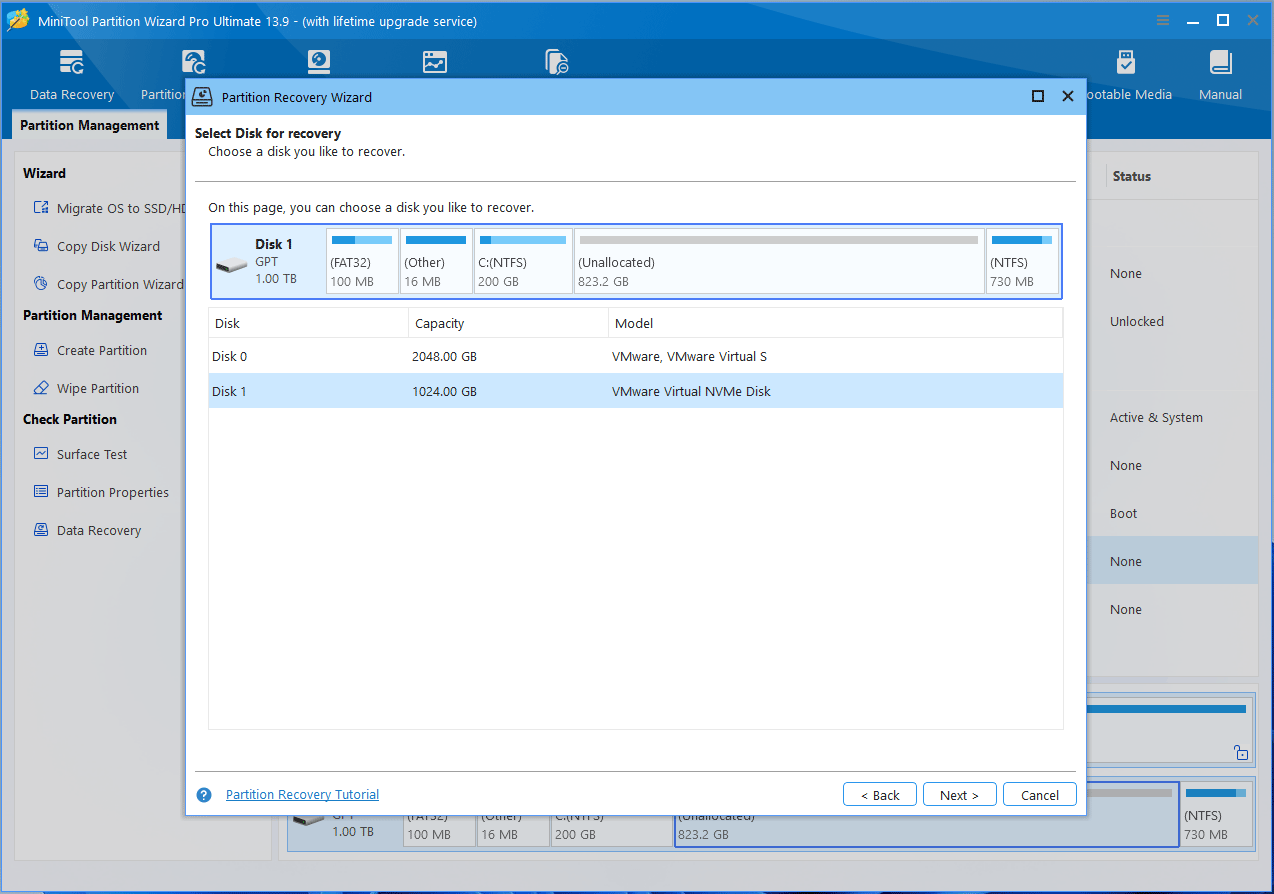Open Data Recovery in the Check Partition section
1274x894 pixels.
87,530
